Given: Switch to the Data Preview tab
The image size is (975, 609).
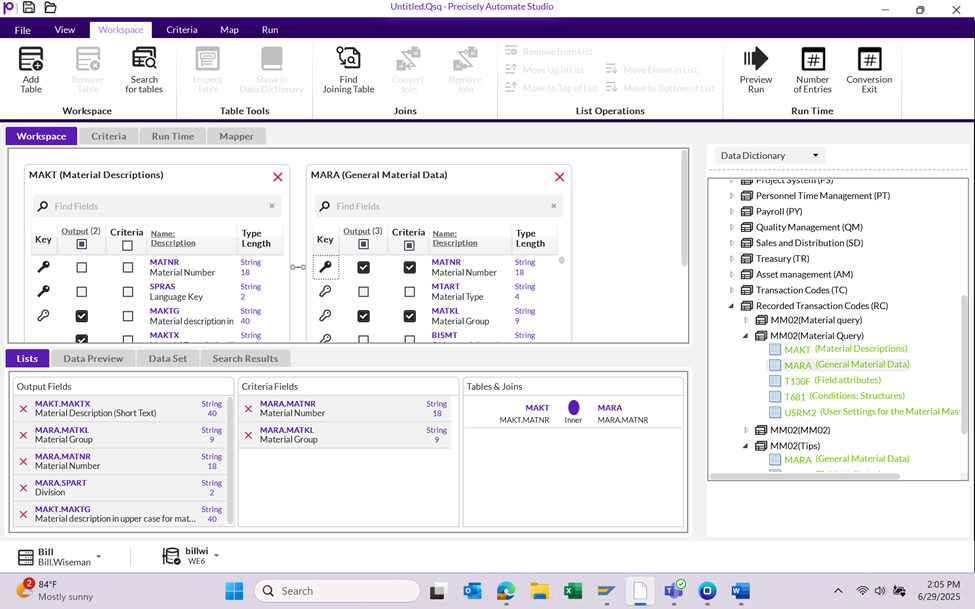Looking at the screenshot, I should (x=93, y=358).
